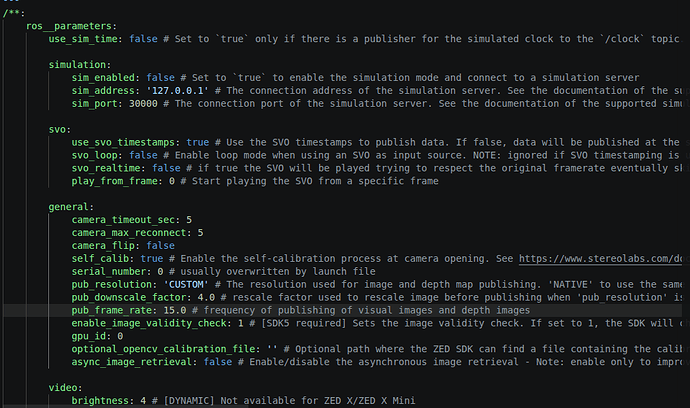Image resolution: width=690 pixels, height=408 pixels.
Task: Click the video section key
Action: [63, 388]
